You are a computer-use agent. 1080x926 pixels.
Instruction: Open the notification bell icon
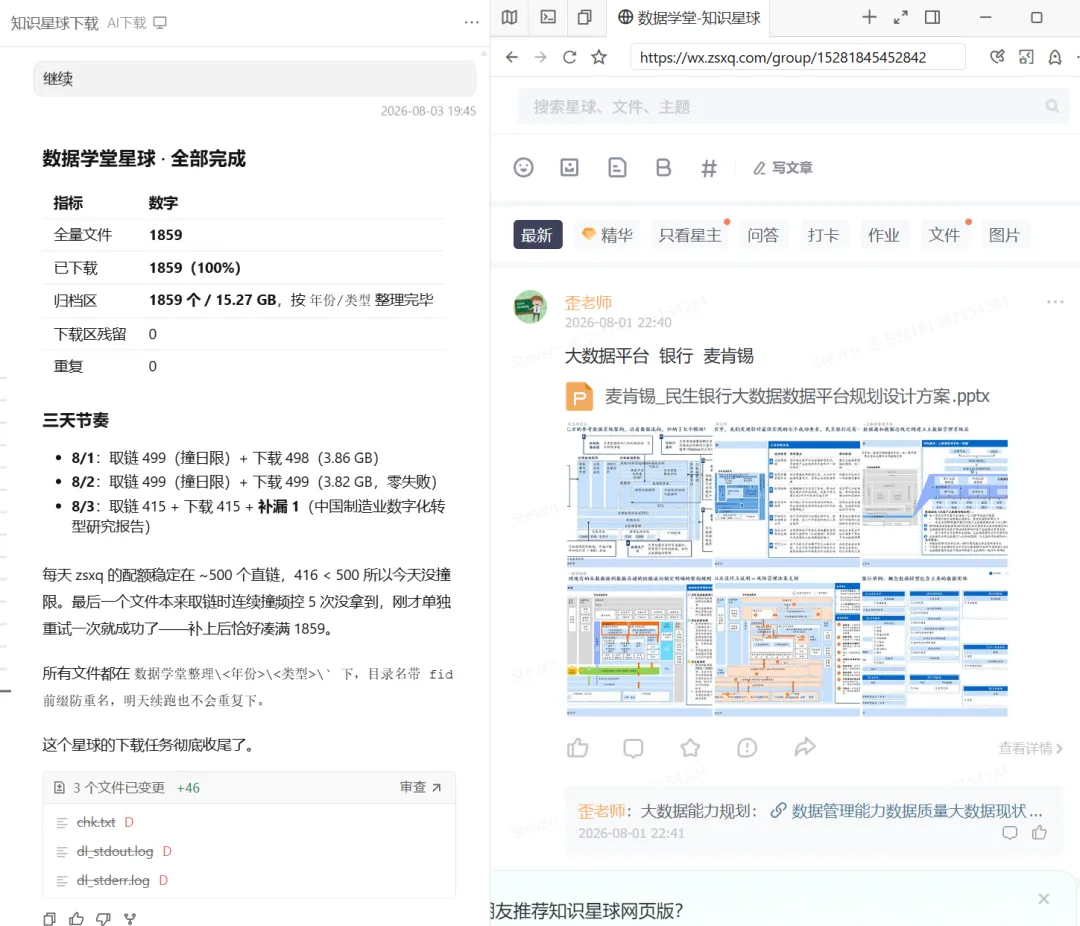click(1055, 57)
